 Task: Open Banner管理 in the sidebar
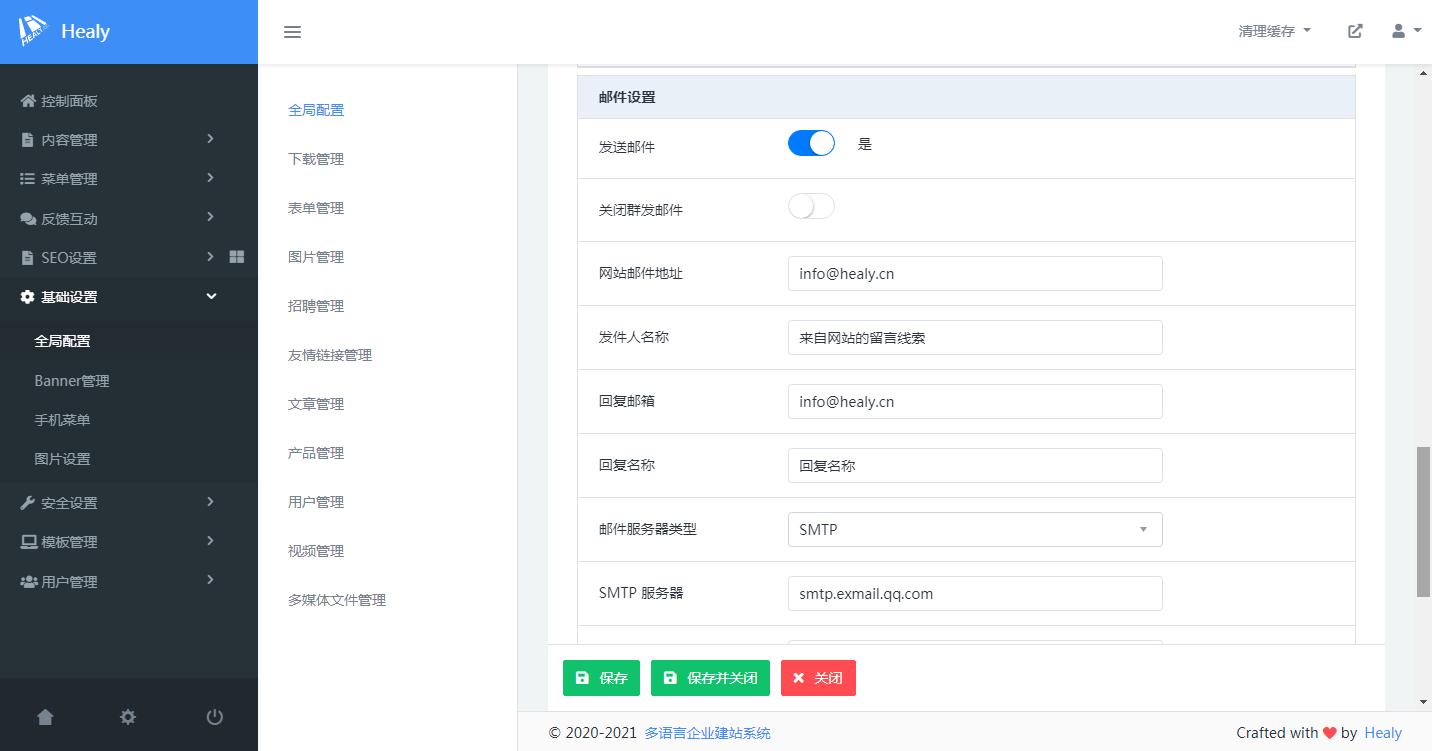click(x=72, y=381)
